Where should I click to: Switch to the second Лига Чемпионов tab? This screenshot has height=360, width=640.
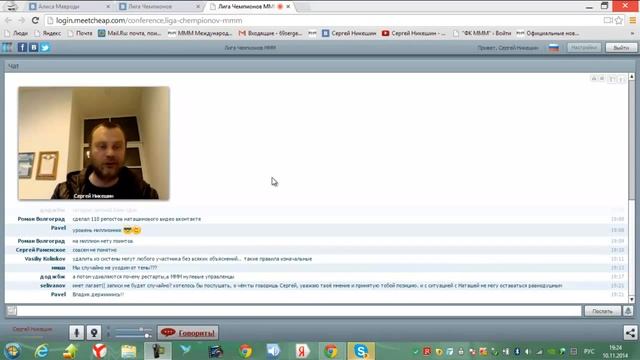159,7
